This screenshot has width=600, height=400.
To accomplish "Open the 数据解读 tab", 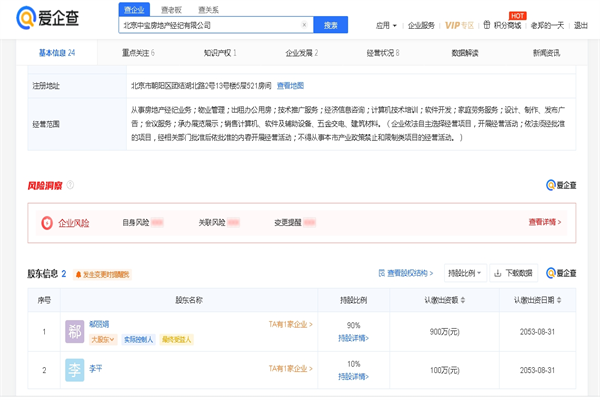I will click(x=465, y=53).
